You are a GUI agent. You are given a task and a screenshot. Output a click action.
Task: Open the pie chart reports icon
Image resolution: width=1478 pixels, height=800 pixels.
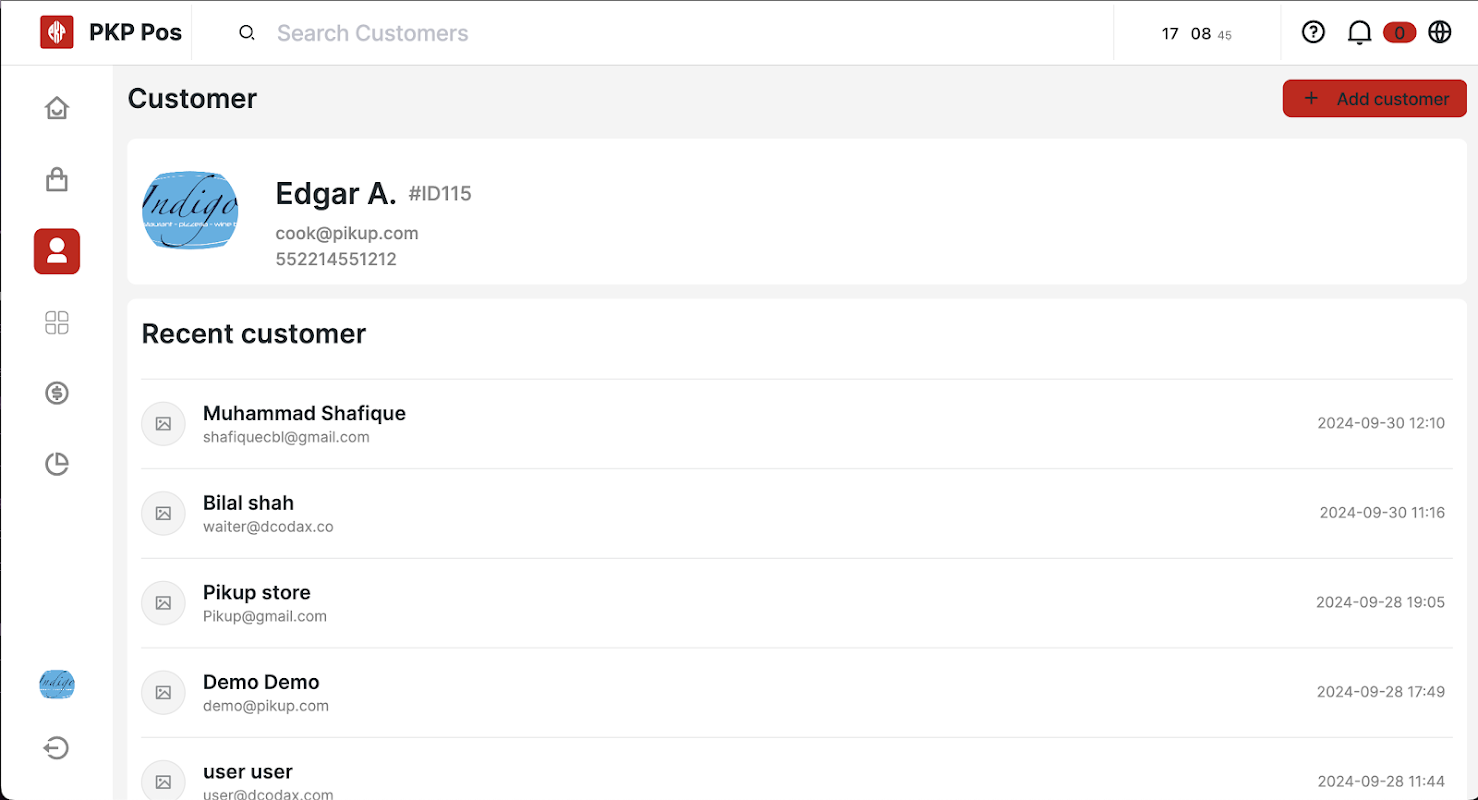coord(57,464)
